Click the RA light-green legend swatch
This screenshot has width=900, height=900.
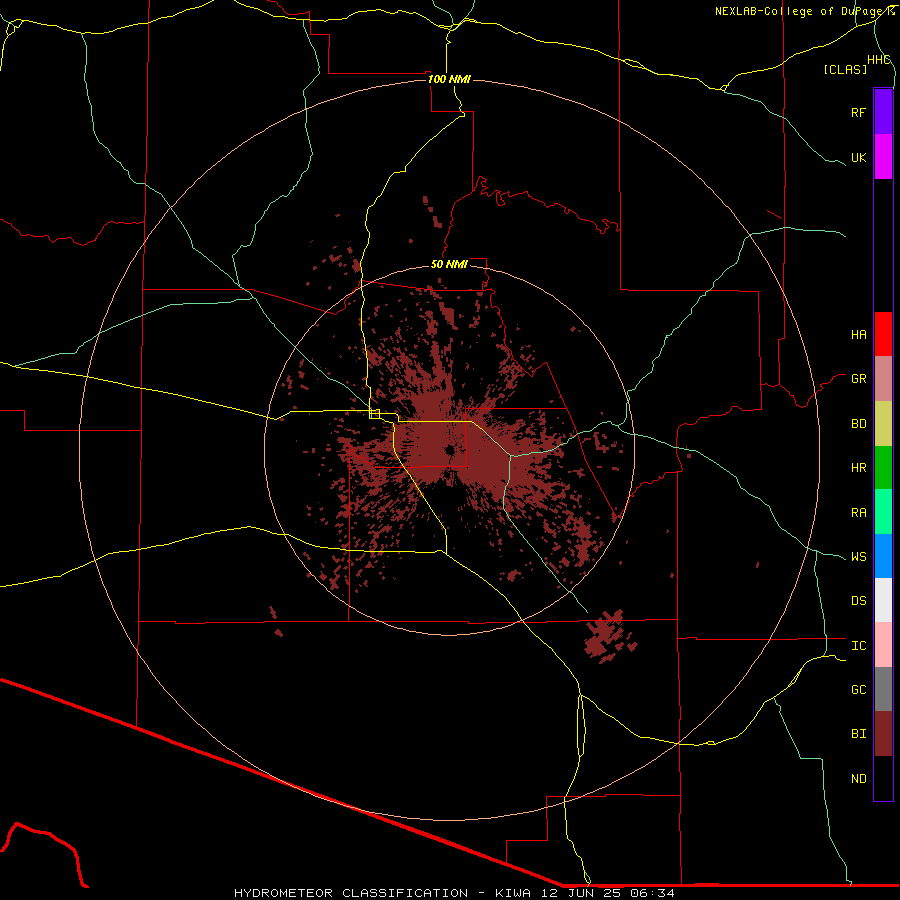click(x=883, y=512)
